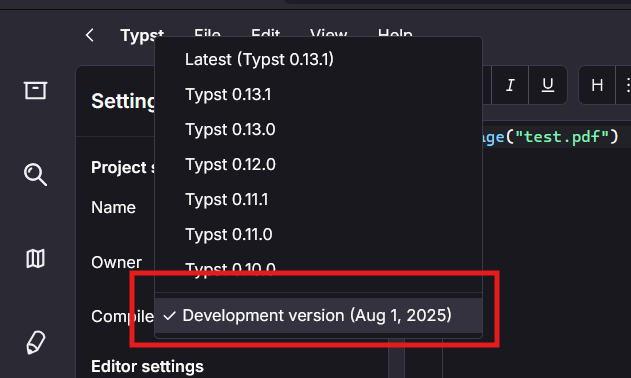Viewport: 631px width, 378px height.
Task: Insert heading with H button
Action: (x=597, y=85)
